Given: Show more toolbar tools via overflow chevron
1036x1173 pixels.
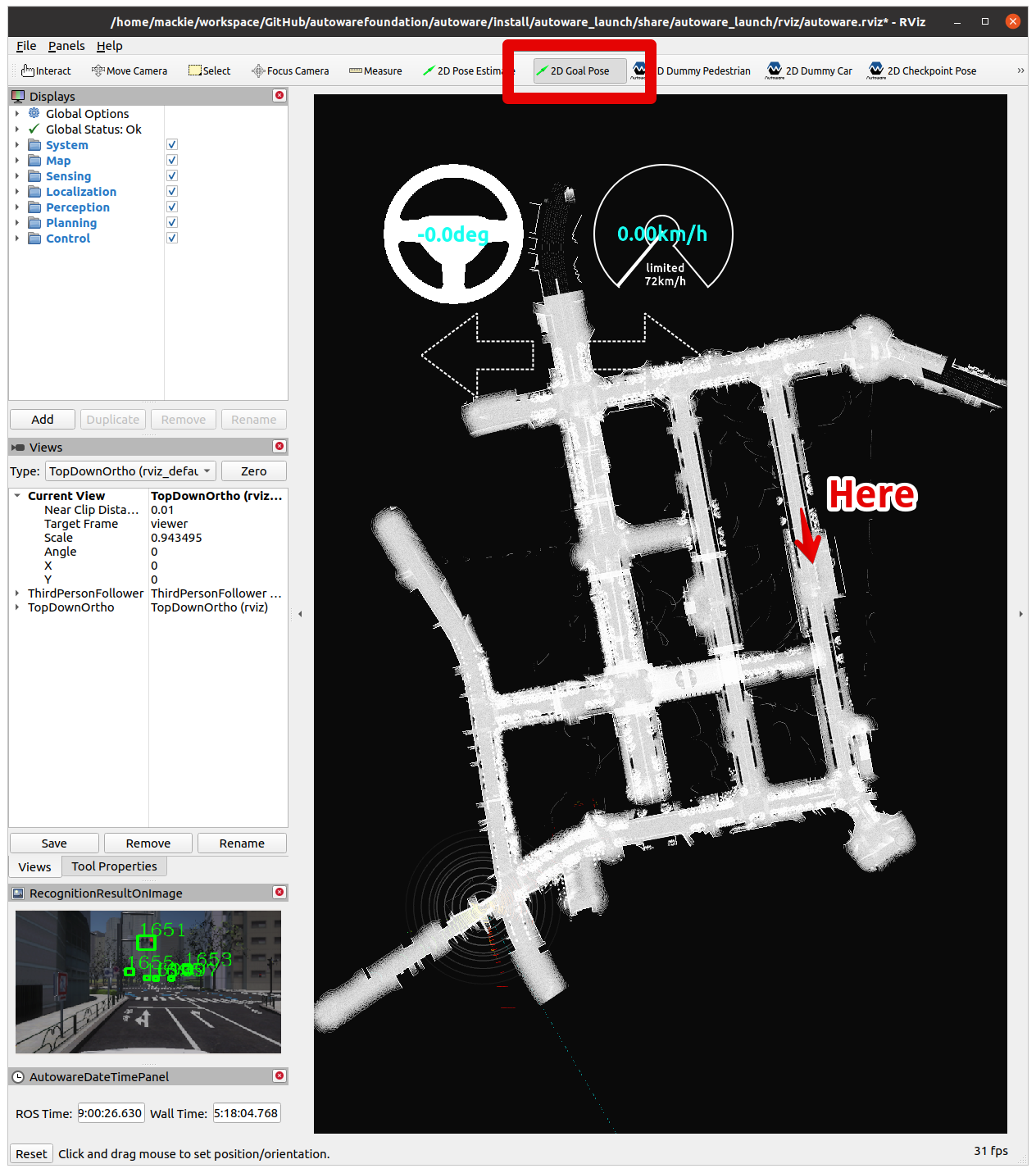Looking at the screenshot, I should 1020,70.
